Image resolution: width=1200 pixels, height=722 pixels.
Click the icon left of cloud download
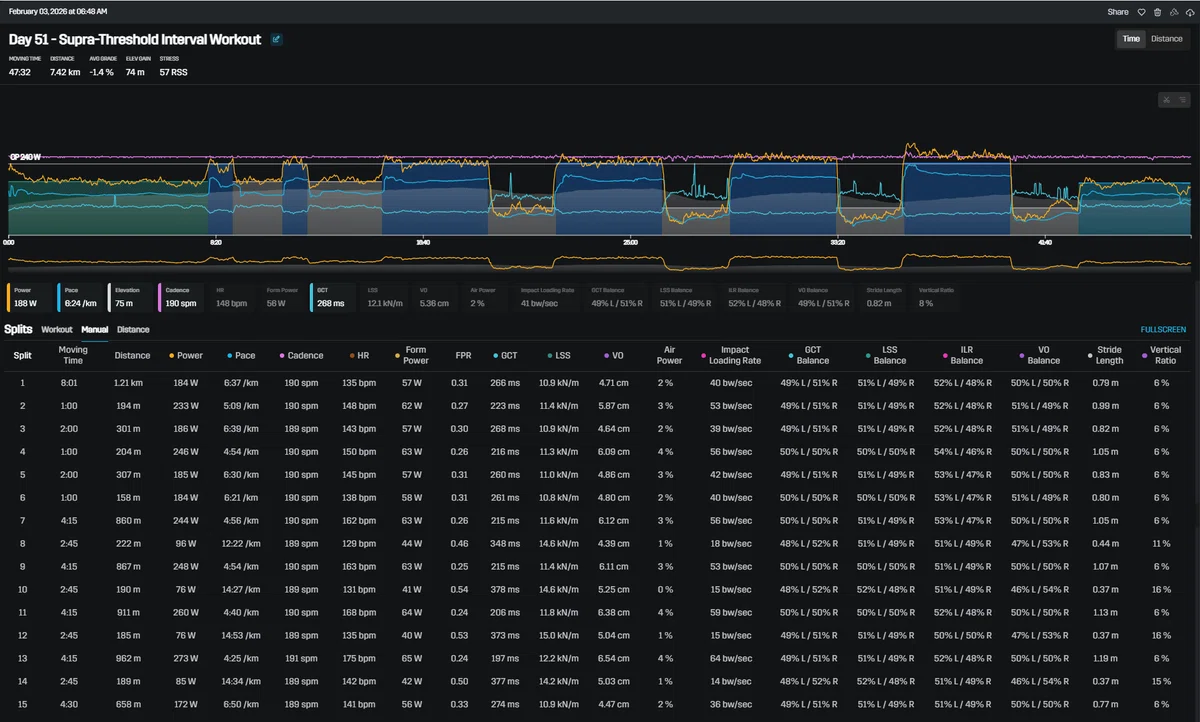click(1173, 12)
